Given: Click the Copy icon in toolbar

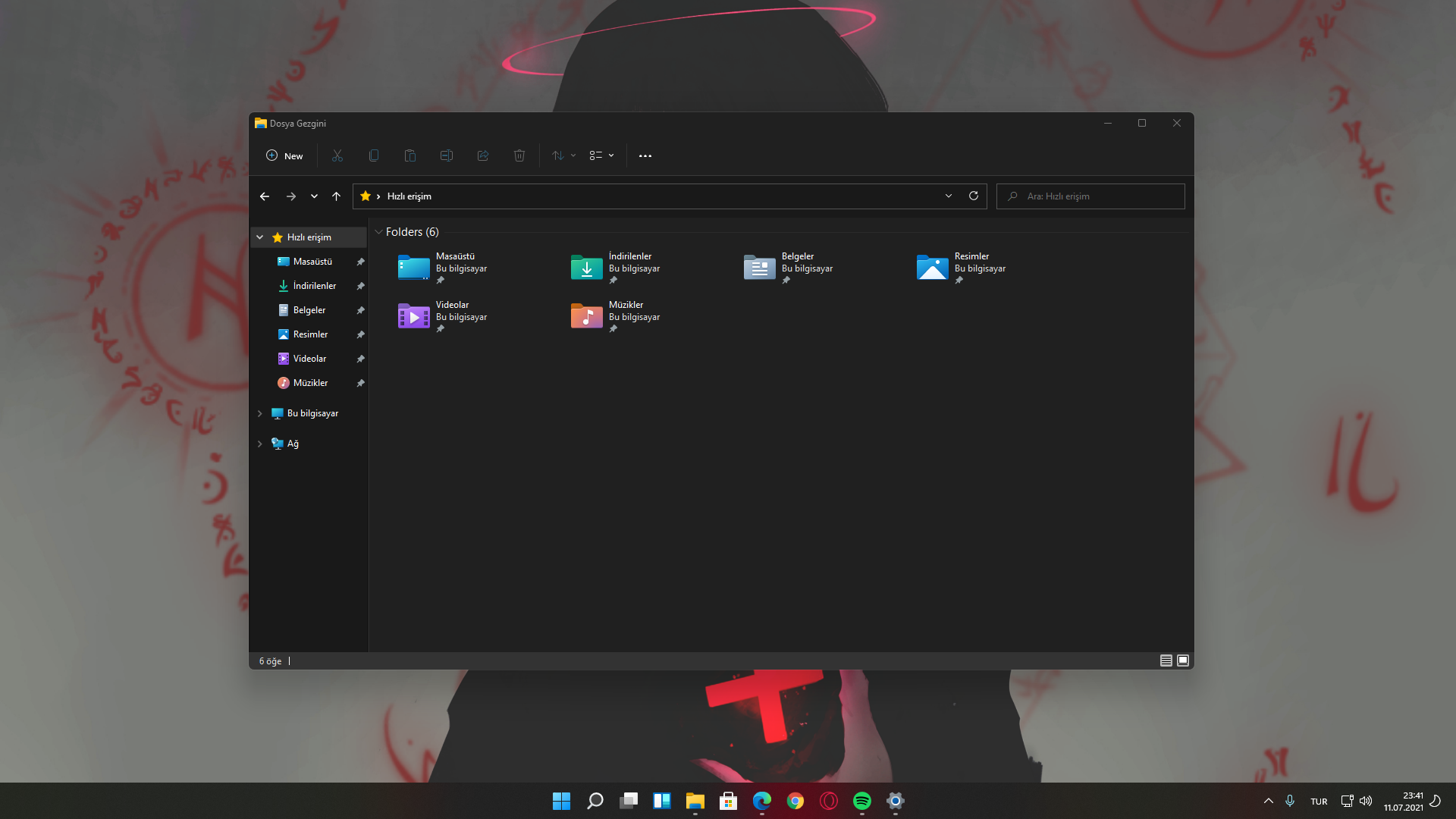Looking at the screenshot, I should 374,155.
